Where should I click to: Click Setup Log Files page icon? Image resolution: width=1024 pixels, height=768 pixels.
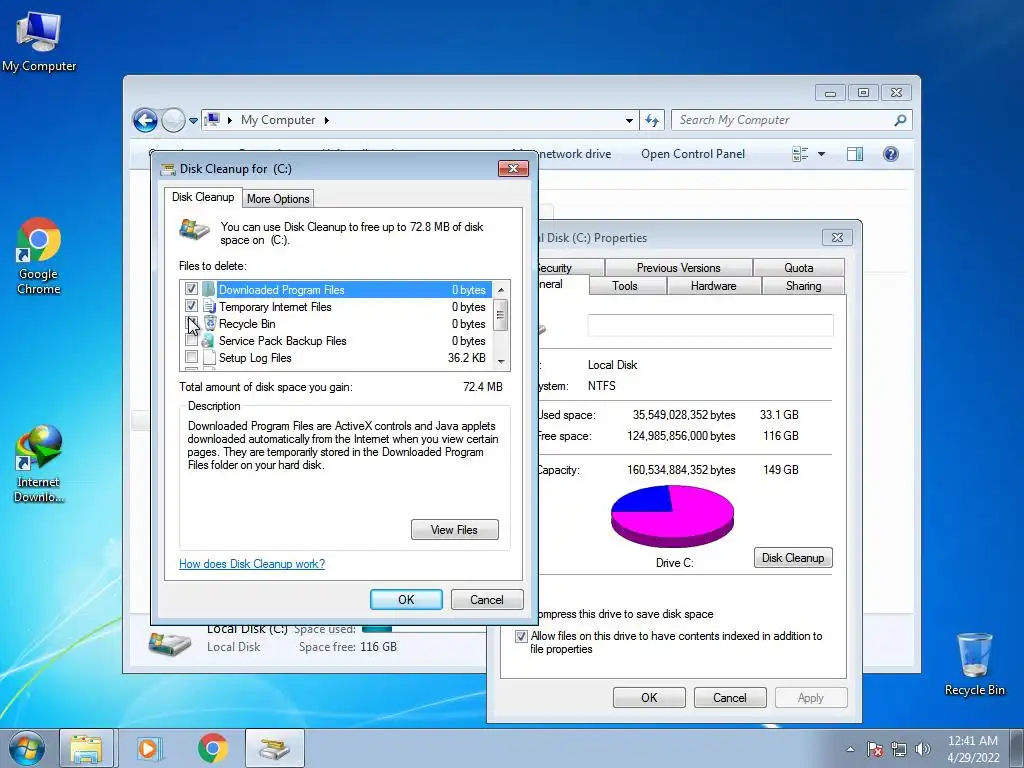209,357
